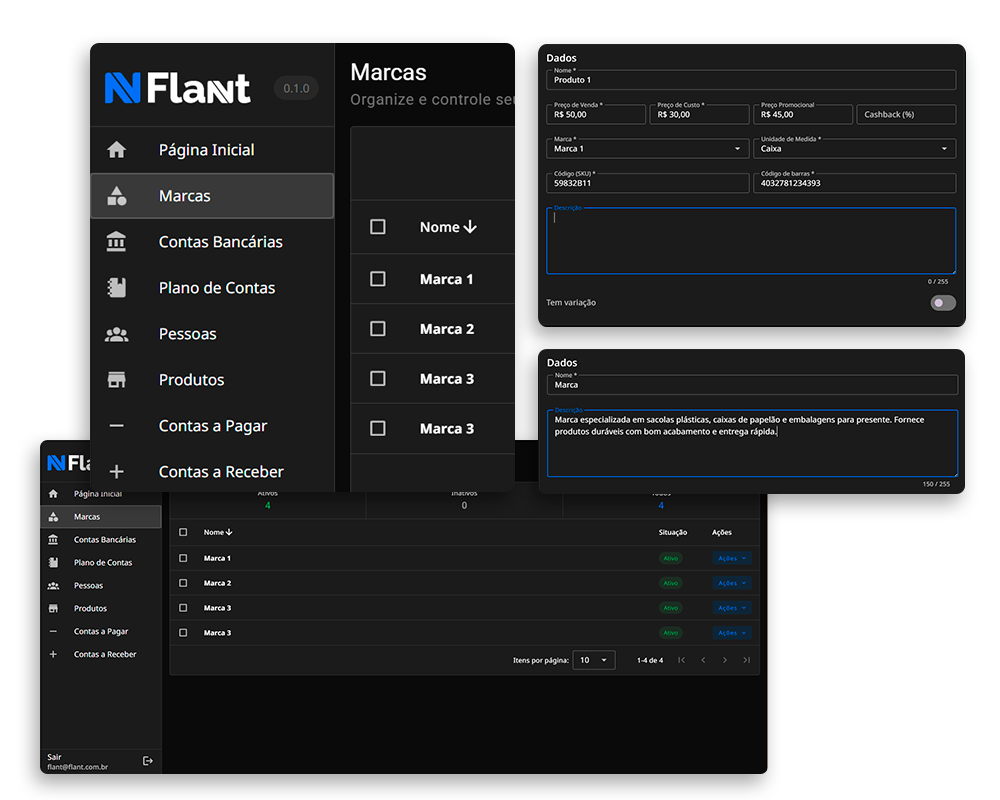
Task: Open the Itens por página dropdown
Action: tap(594, 660)
